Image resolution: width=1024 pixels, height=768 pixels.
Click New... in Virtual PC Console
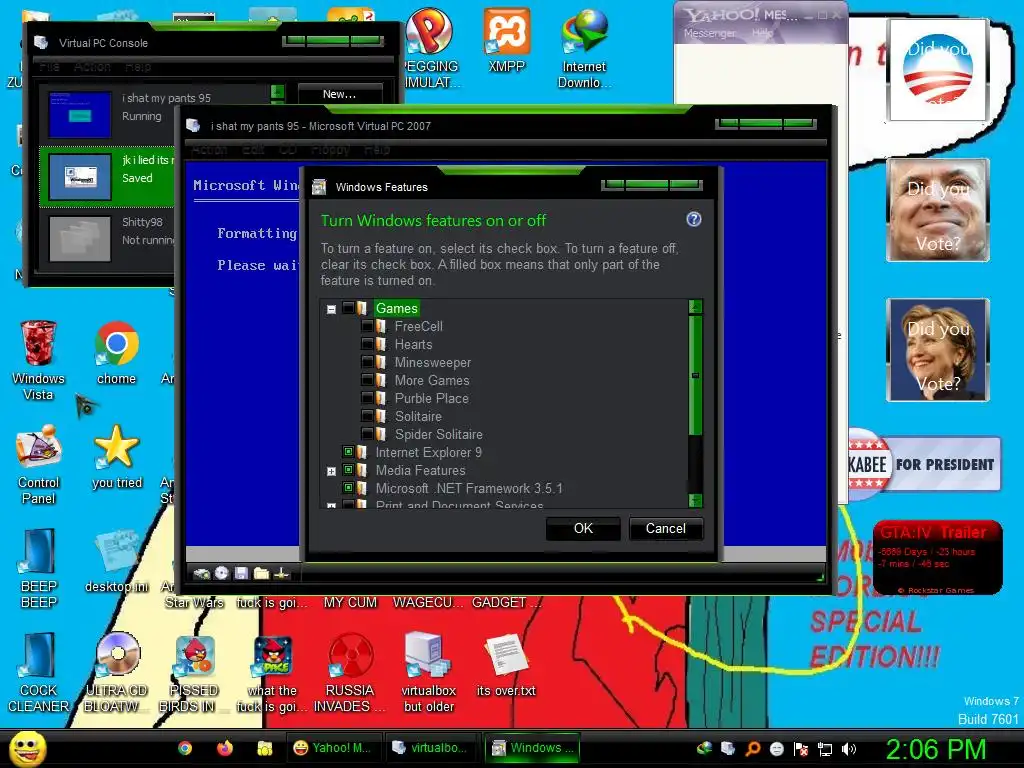[340, 94]
